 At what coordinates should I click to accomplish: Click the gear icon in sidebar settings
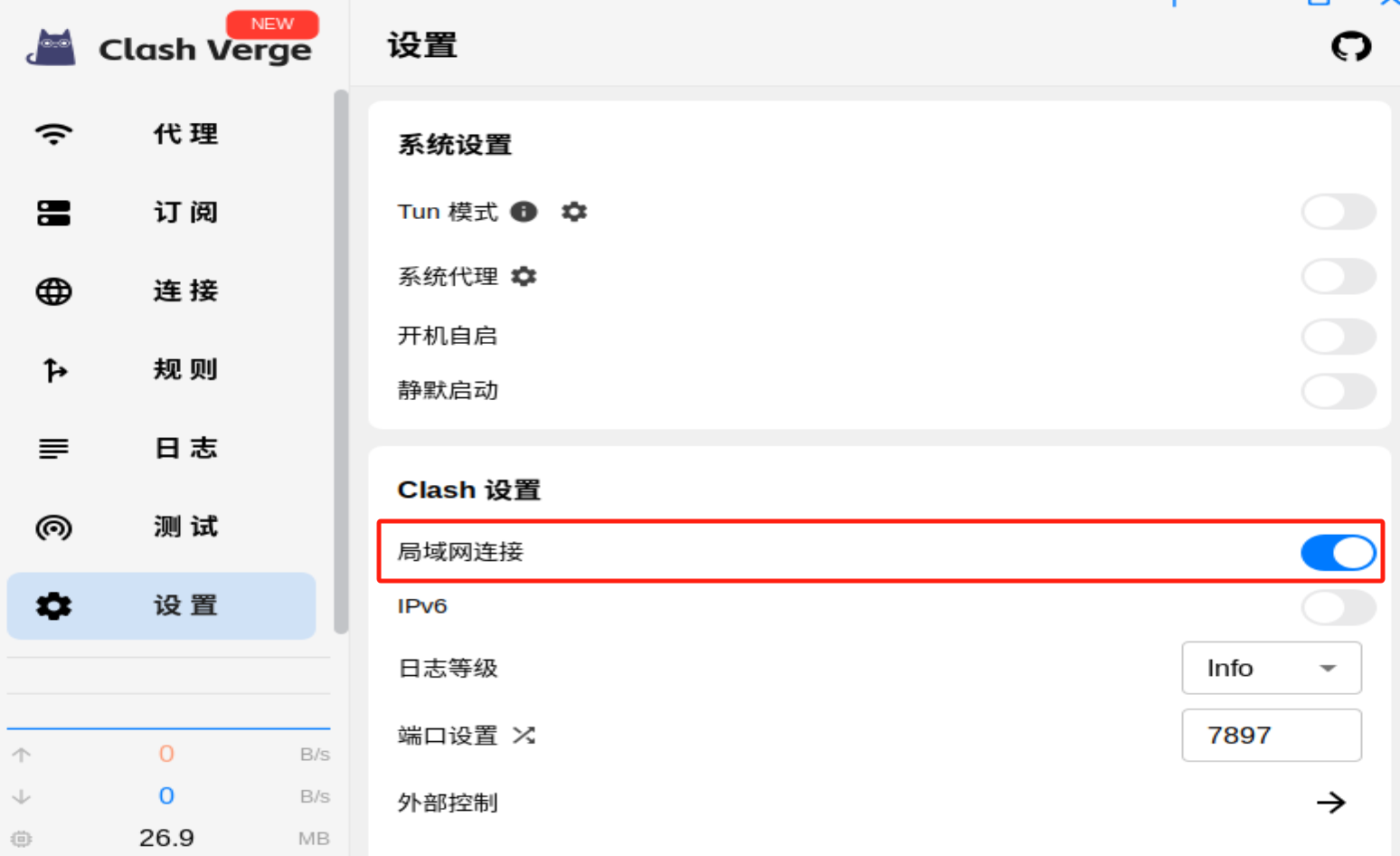53,606
